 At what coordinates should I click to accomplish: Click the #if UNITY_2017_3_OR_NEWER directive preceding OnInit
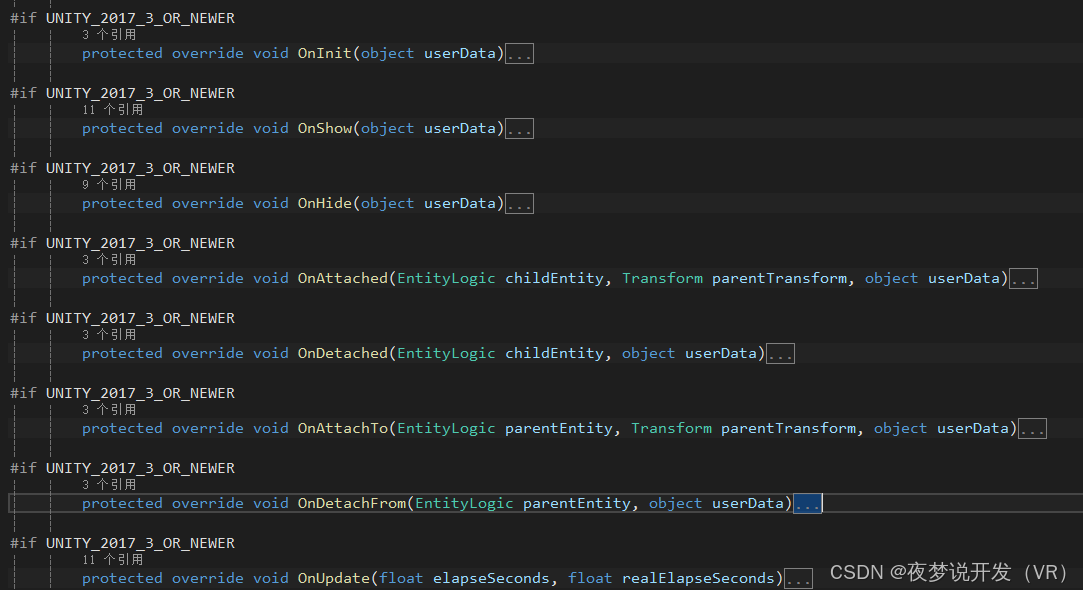pos(122,18)
